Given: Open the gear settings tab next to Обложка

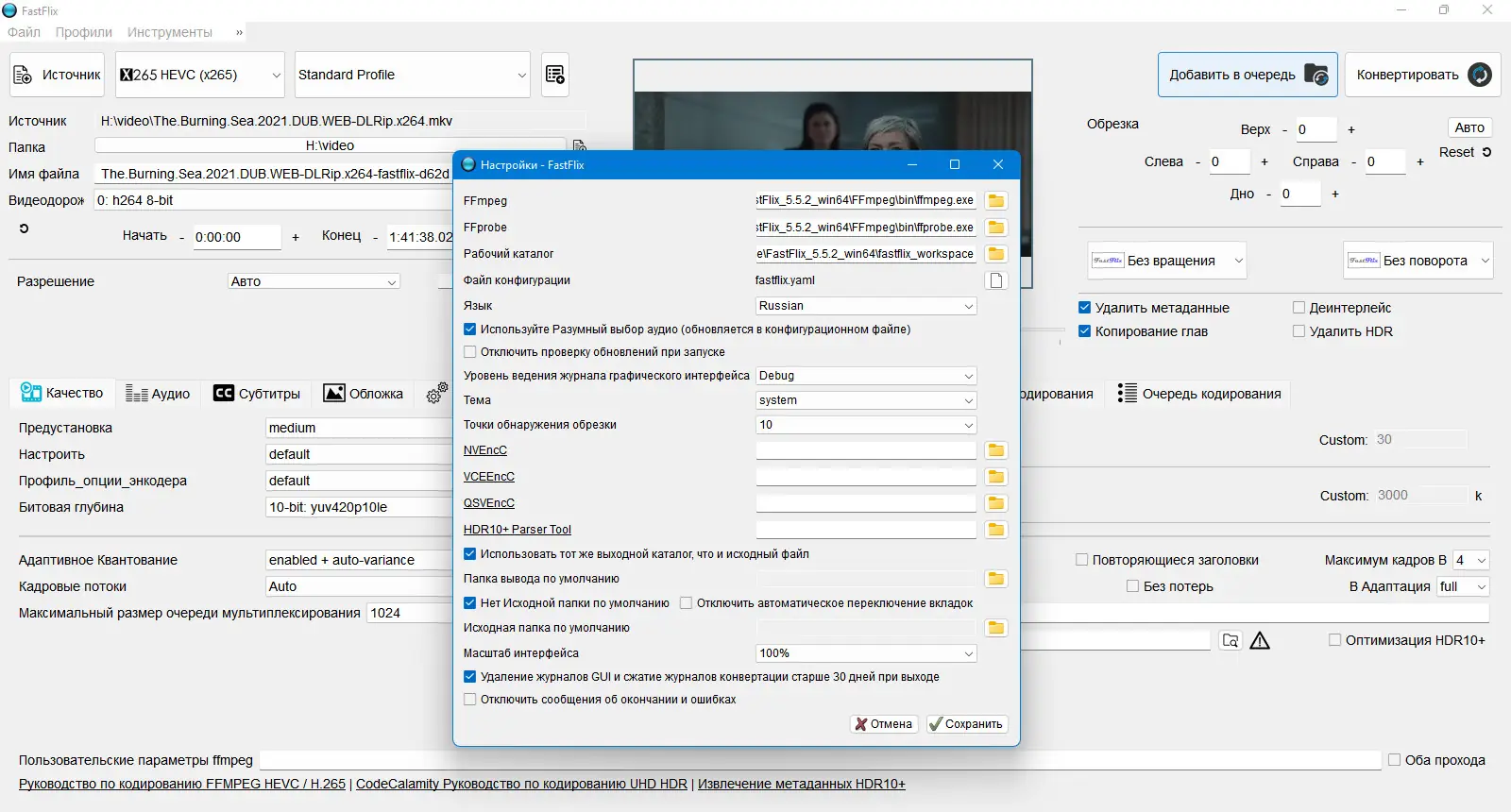Looking at the screenshot, I should pyautogui.click(x=435, y=394).
